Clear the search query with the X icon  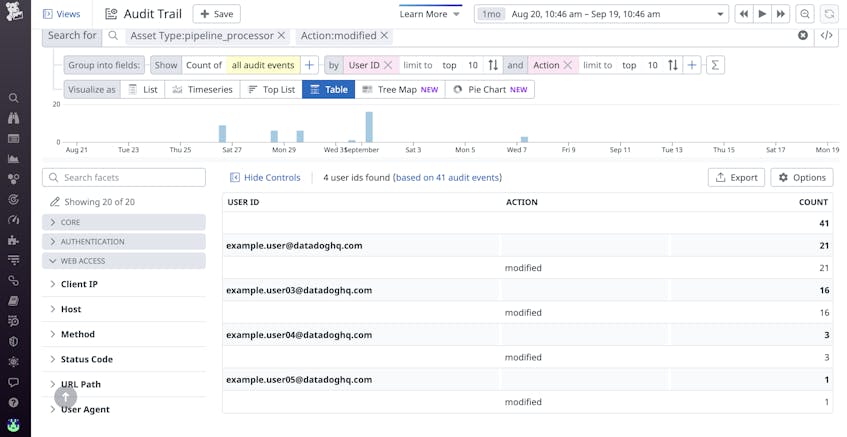[x=803, y=35]
